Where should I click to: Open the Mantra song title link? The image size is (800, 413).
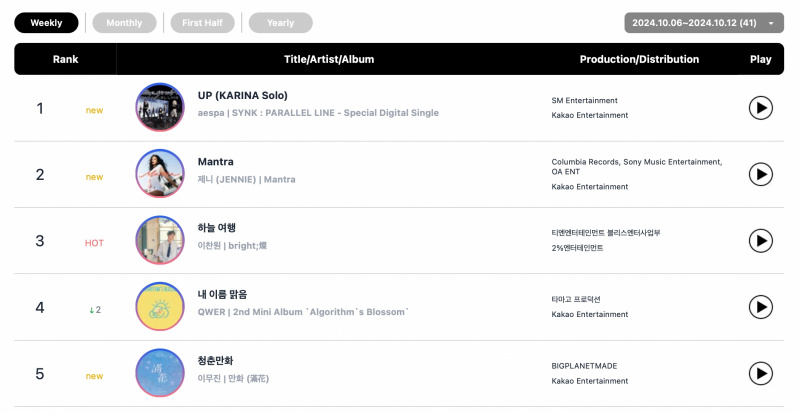point(215,162)
